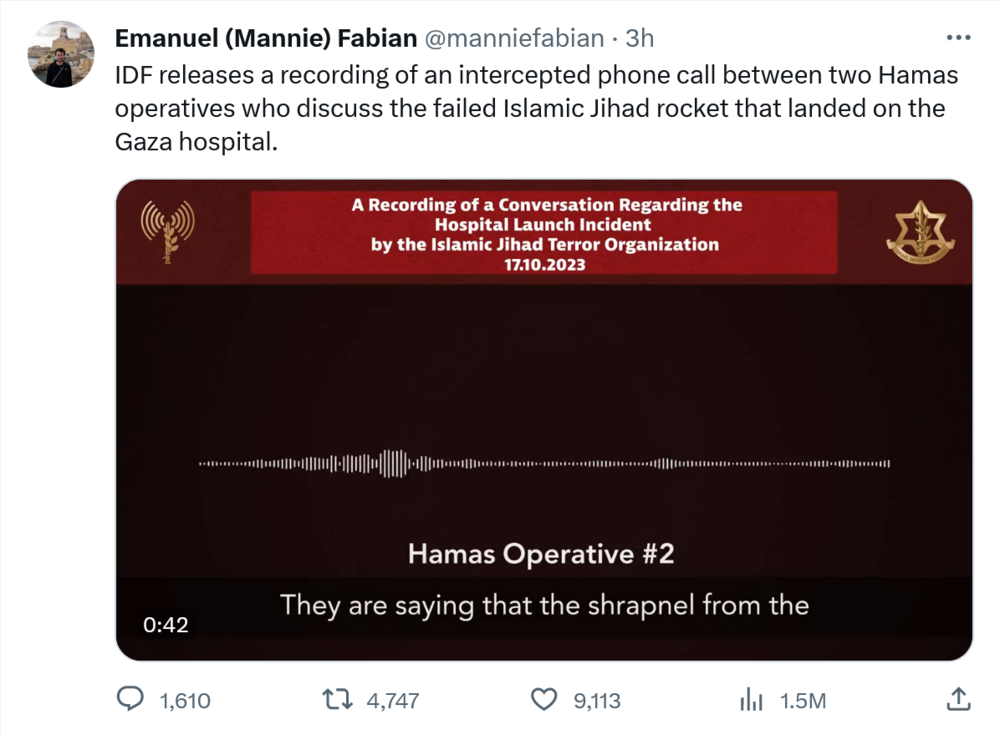
Task: Click the gold IDF emblem in the video
Action: [x=920, y=230]
